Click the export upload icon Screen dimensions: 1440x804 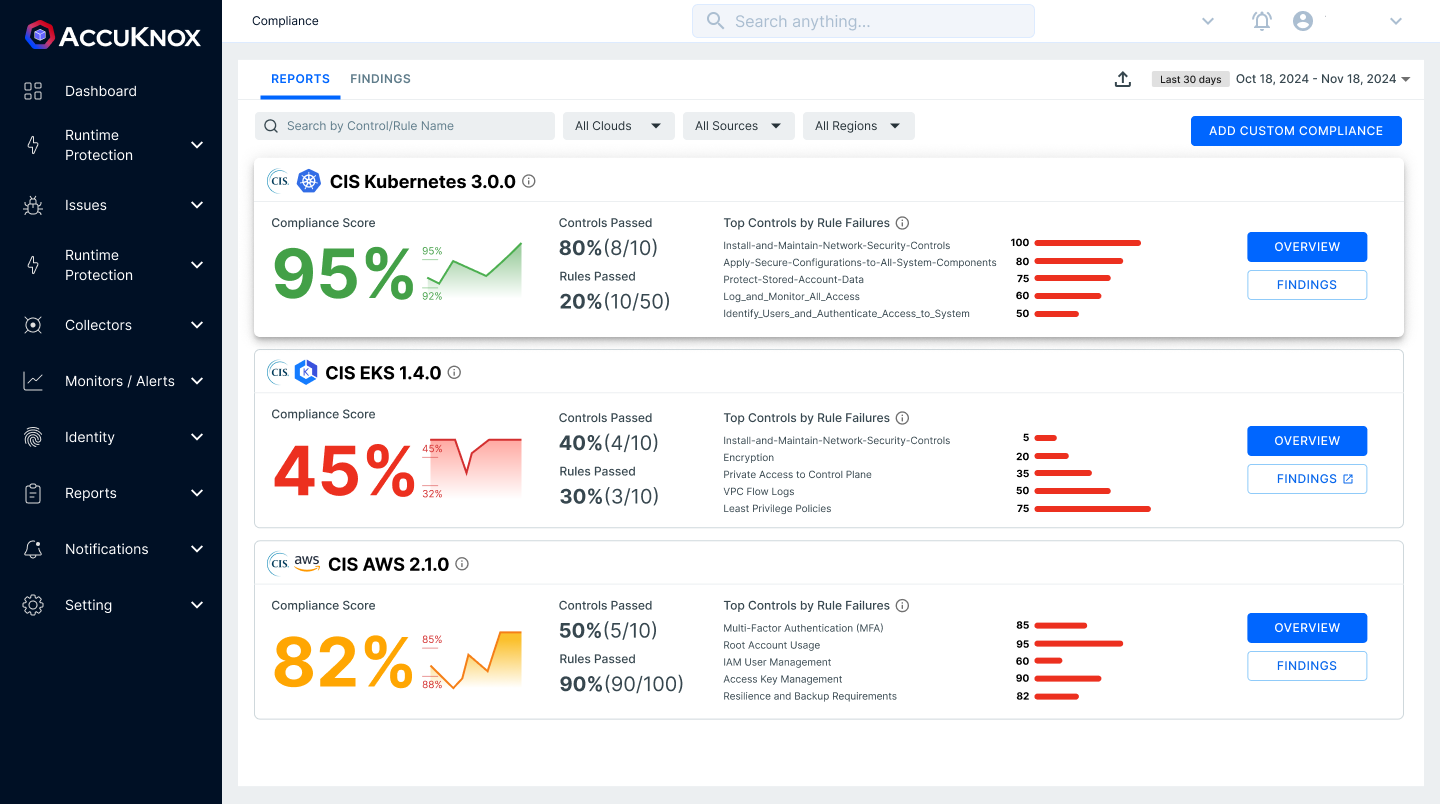click(x=1123, y=79)
